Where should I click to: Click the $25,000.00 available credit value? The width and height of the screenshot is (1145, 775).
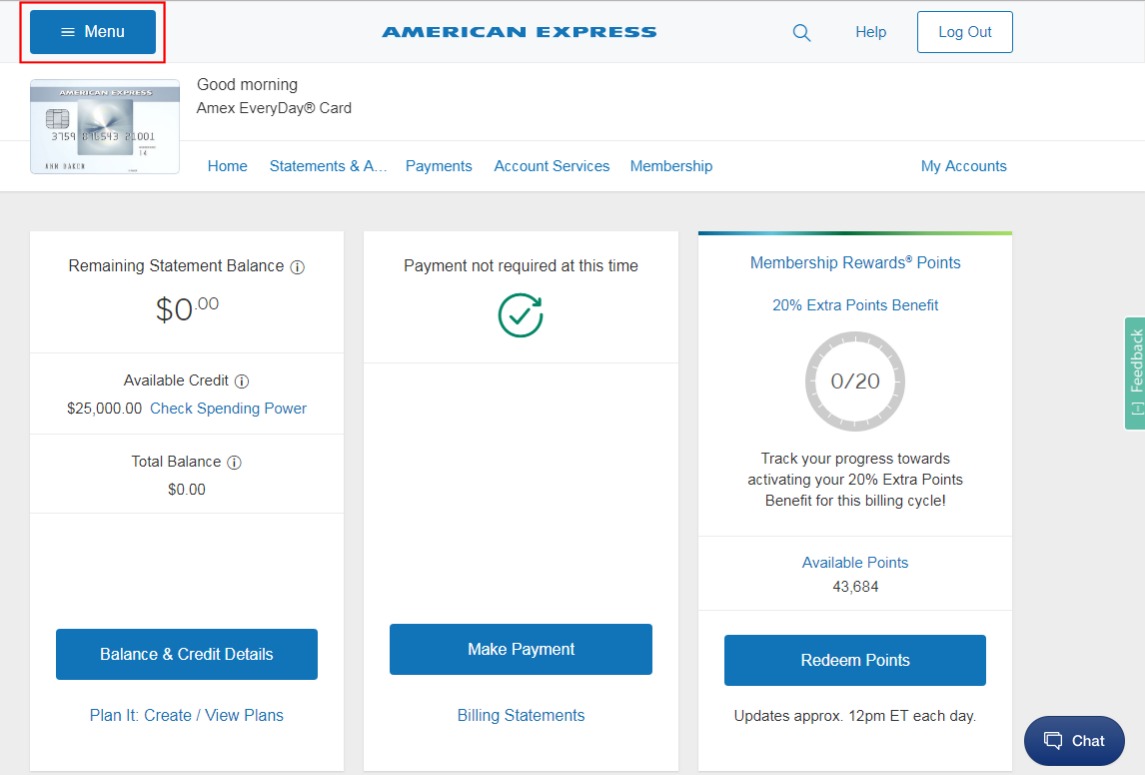click(104, 408)
